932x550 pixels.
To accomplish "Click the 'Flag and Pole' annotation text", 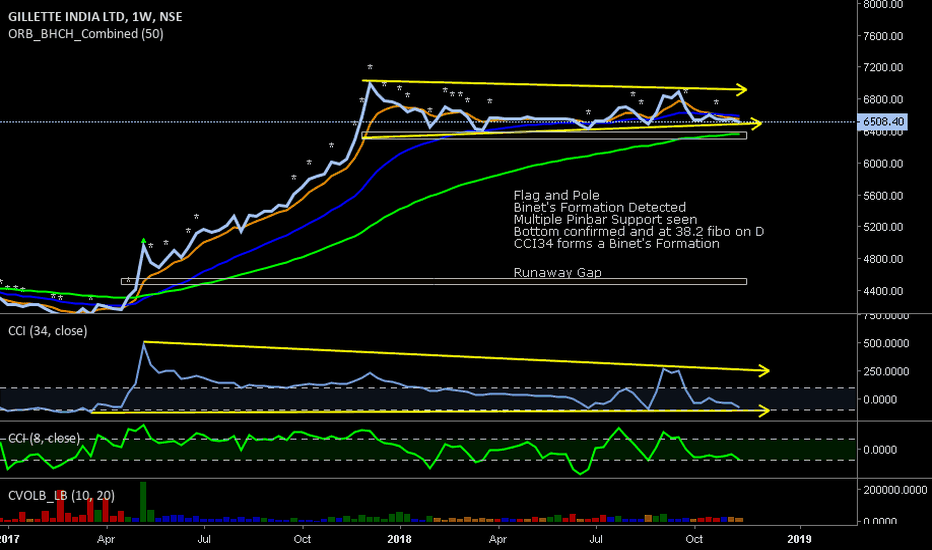I will pyautogui.click(x=556, y=196).
